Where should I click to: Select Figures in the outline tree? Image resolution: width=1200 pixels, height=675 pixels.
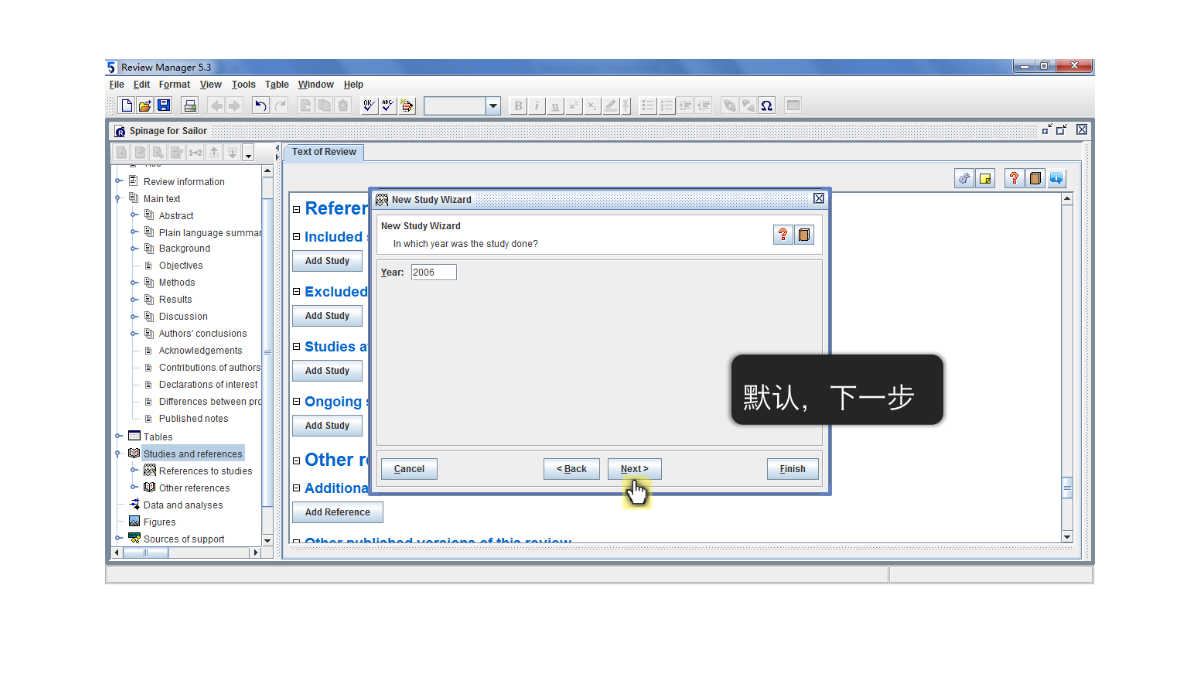pos(159,522)
